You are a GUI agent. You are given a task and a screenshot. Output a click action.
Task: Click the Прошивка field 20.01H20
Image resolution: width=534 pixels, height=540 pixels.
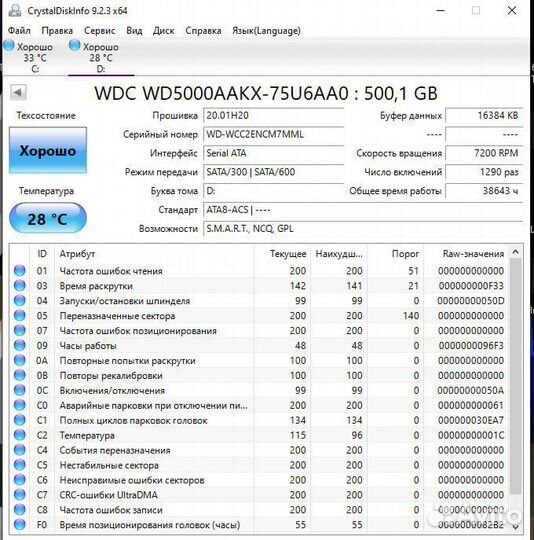(274, 115)
